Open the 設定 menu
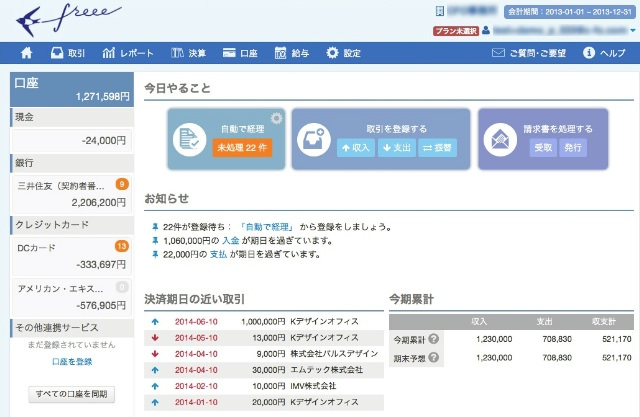The image size is (640, 417). pos(343,53)
